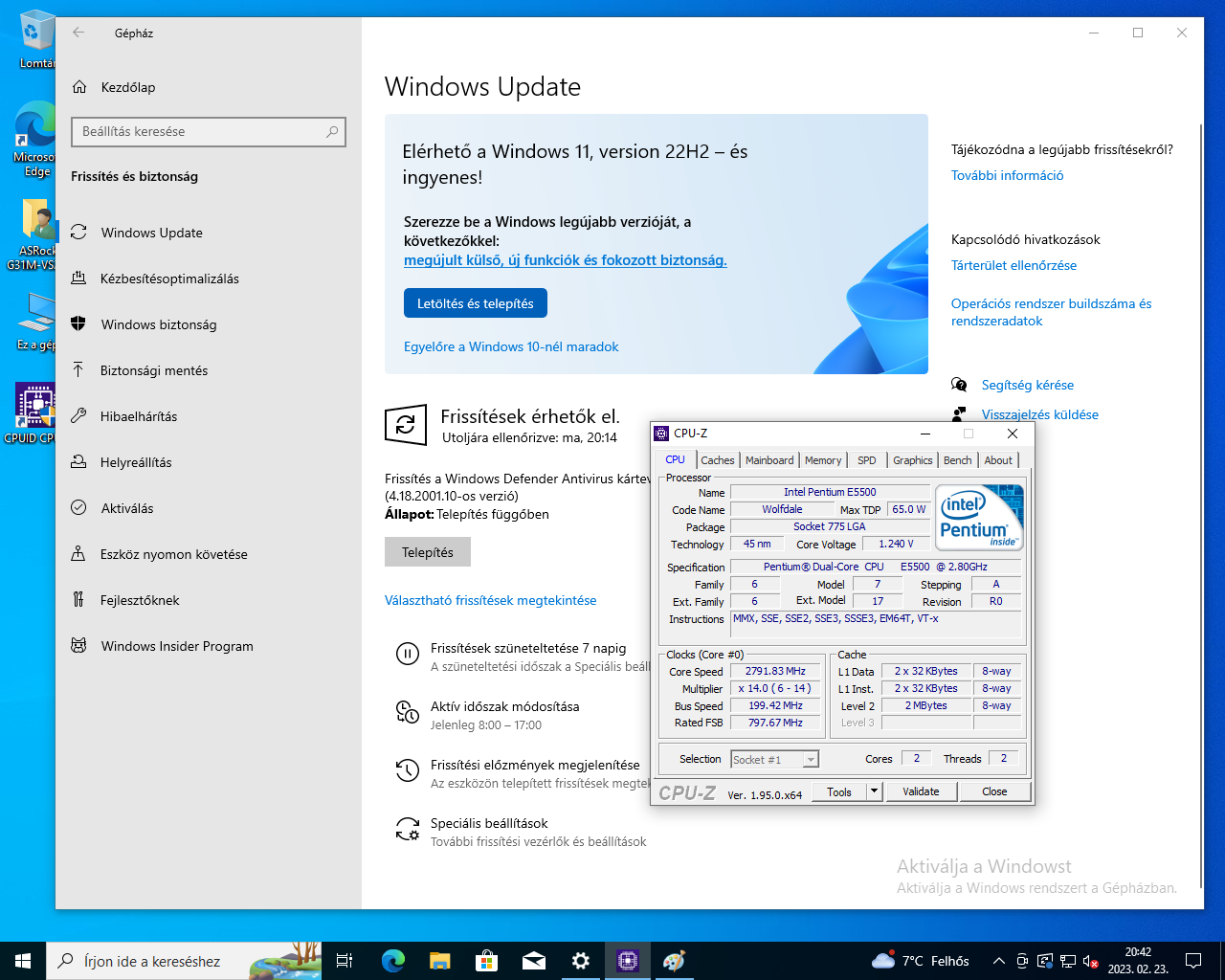Switch to the Graphics tab in CPU-Z
The width and height of the screenshot is (1225, 980).
click(x=913, y=460)
